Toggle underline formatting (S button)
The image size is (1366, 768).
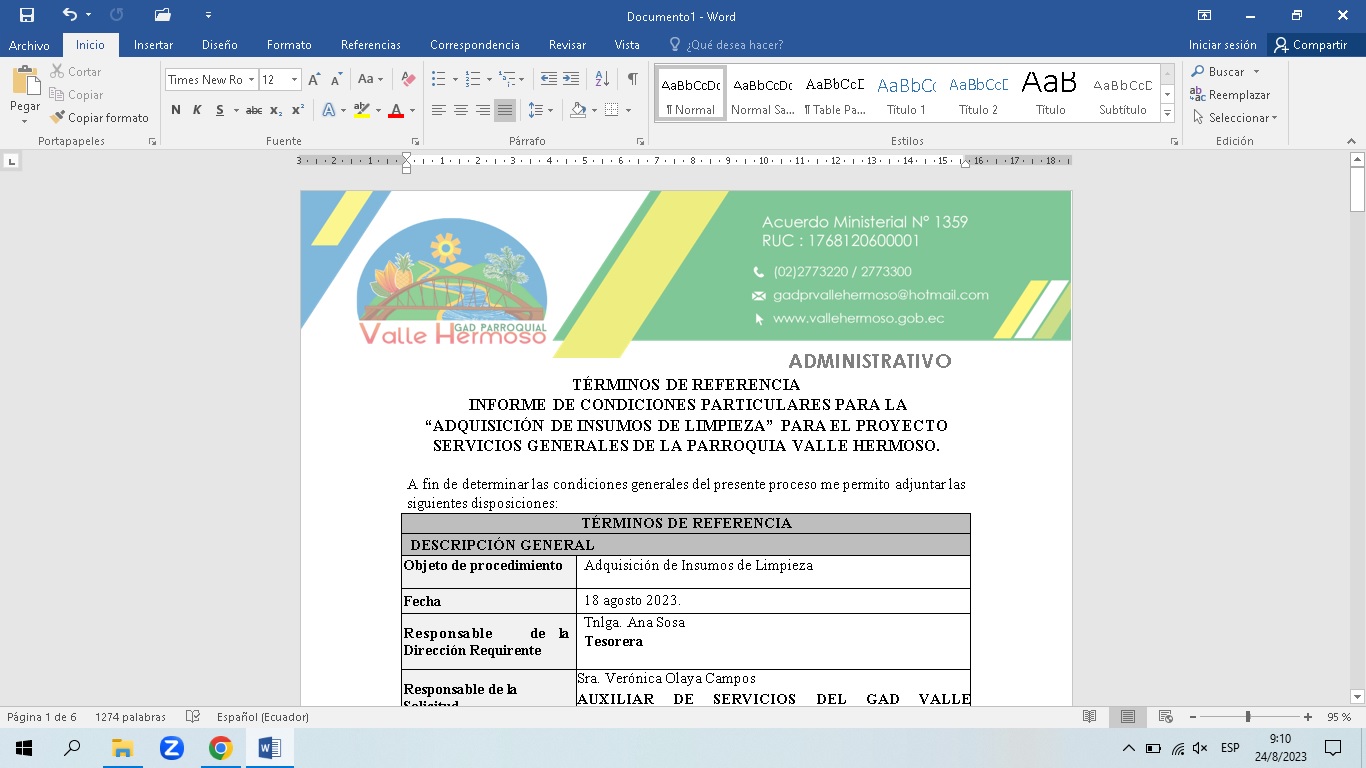(219, 110)
